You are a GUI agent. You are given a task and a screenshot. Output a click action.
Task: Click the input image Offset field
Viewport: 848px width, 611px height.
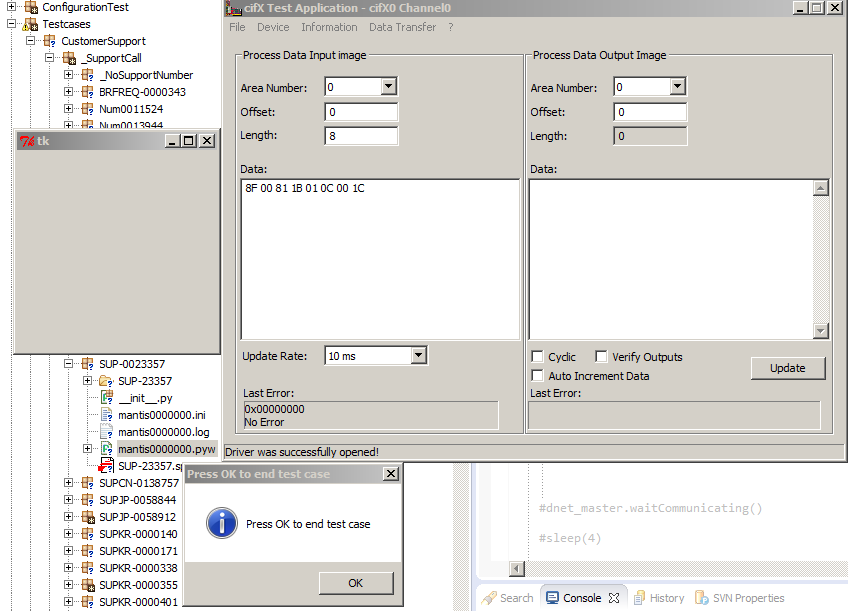(361, 112)
